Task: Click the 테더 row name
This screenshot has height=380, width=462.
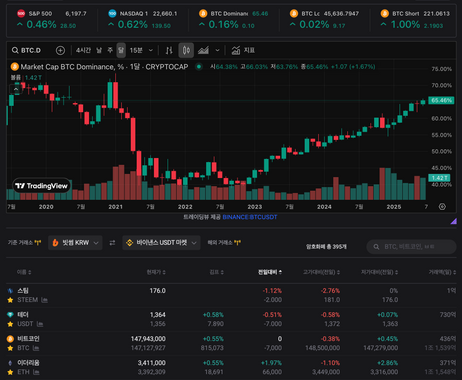Action: [x=23, y=315]
